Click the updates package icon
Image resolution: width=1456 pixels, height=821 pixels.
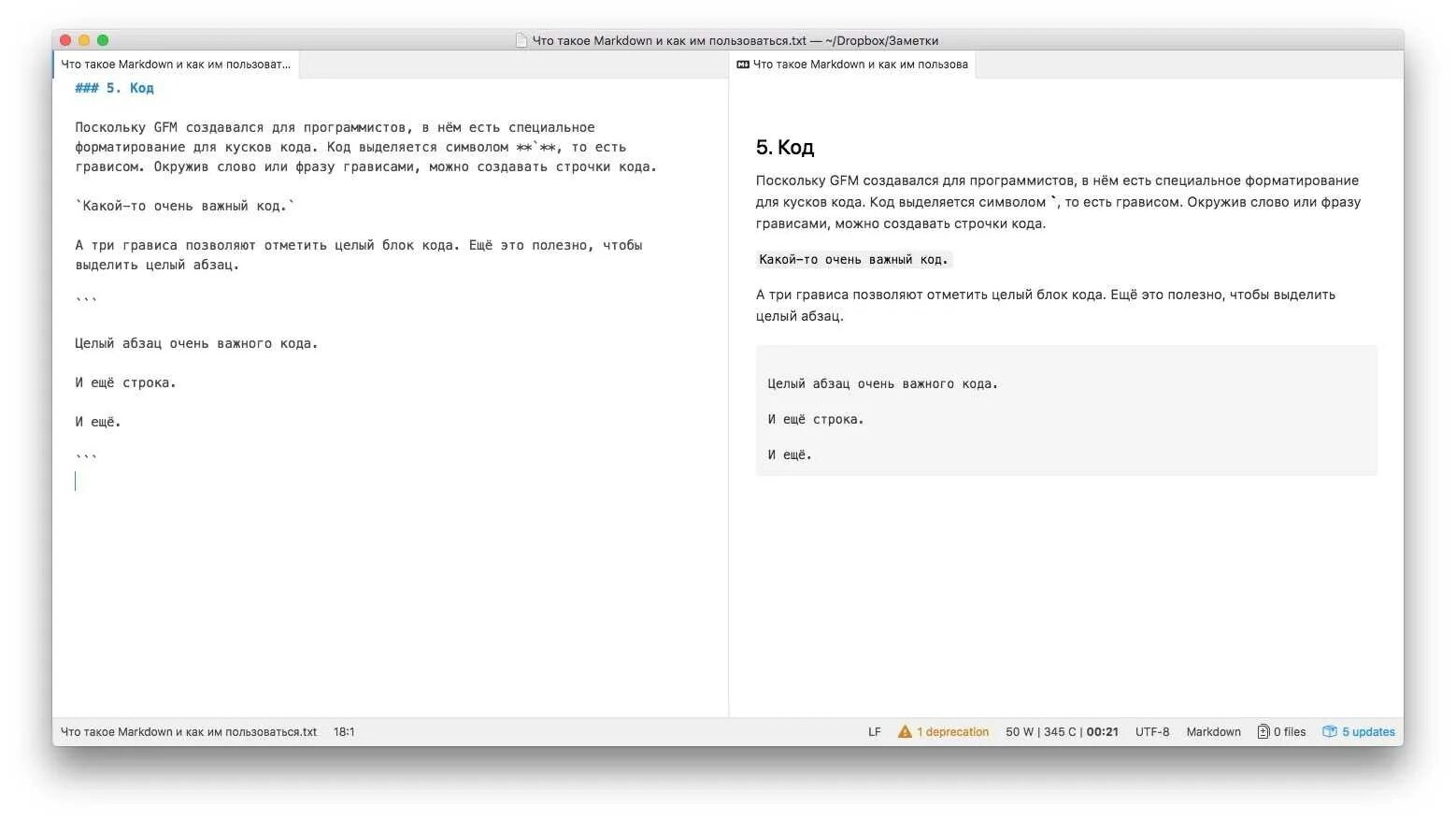point(1330,731)
